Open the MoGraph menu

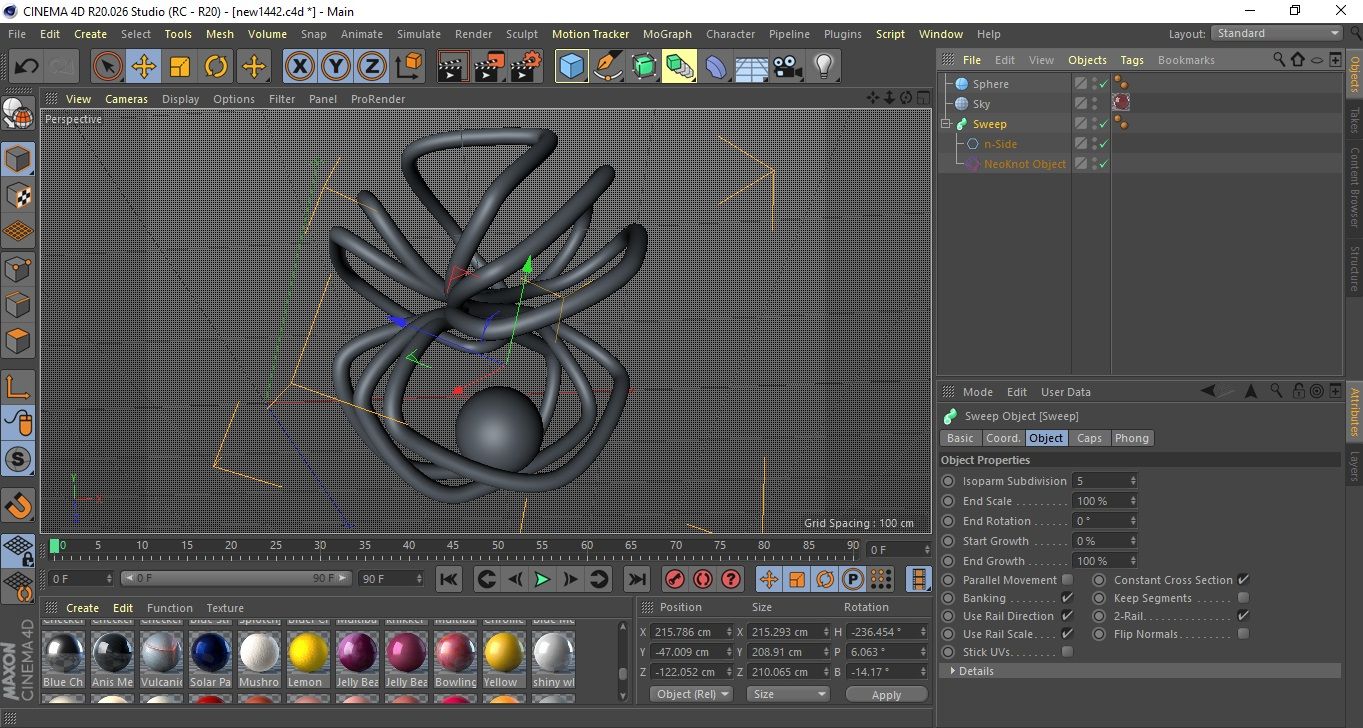click(x=667, y=34)
